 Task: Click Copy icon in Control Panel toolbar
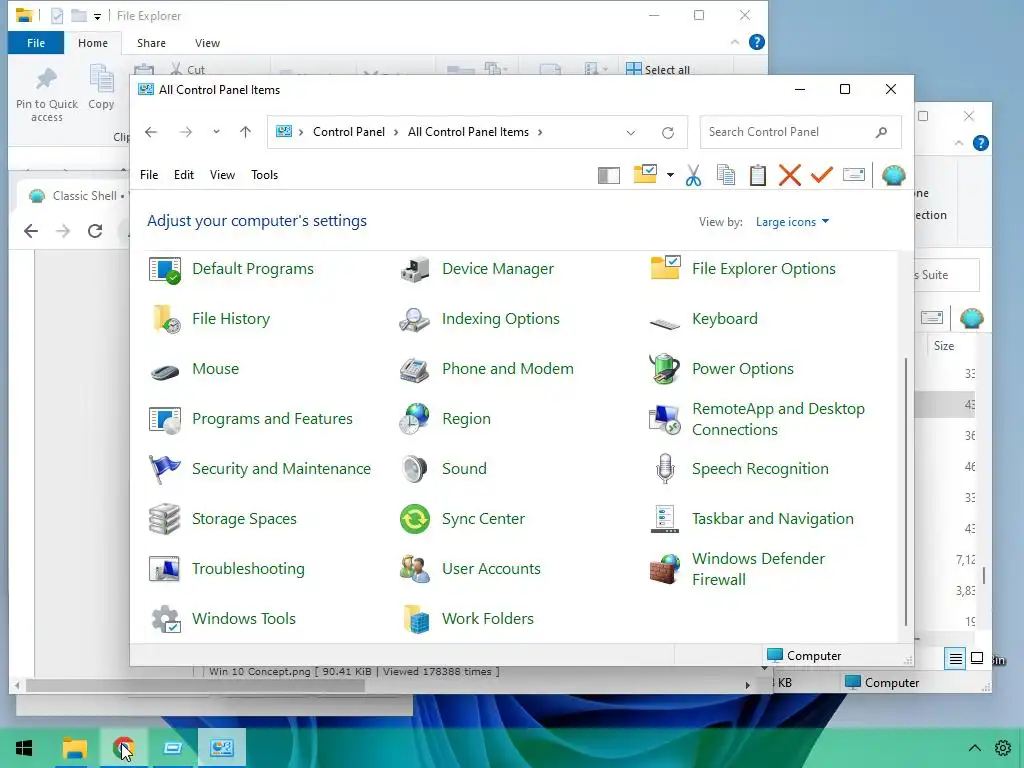pyautogui.click(x=726, y=175)
